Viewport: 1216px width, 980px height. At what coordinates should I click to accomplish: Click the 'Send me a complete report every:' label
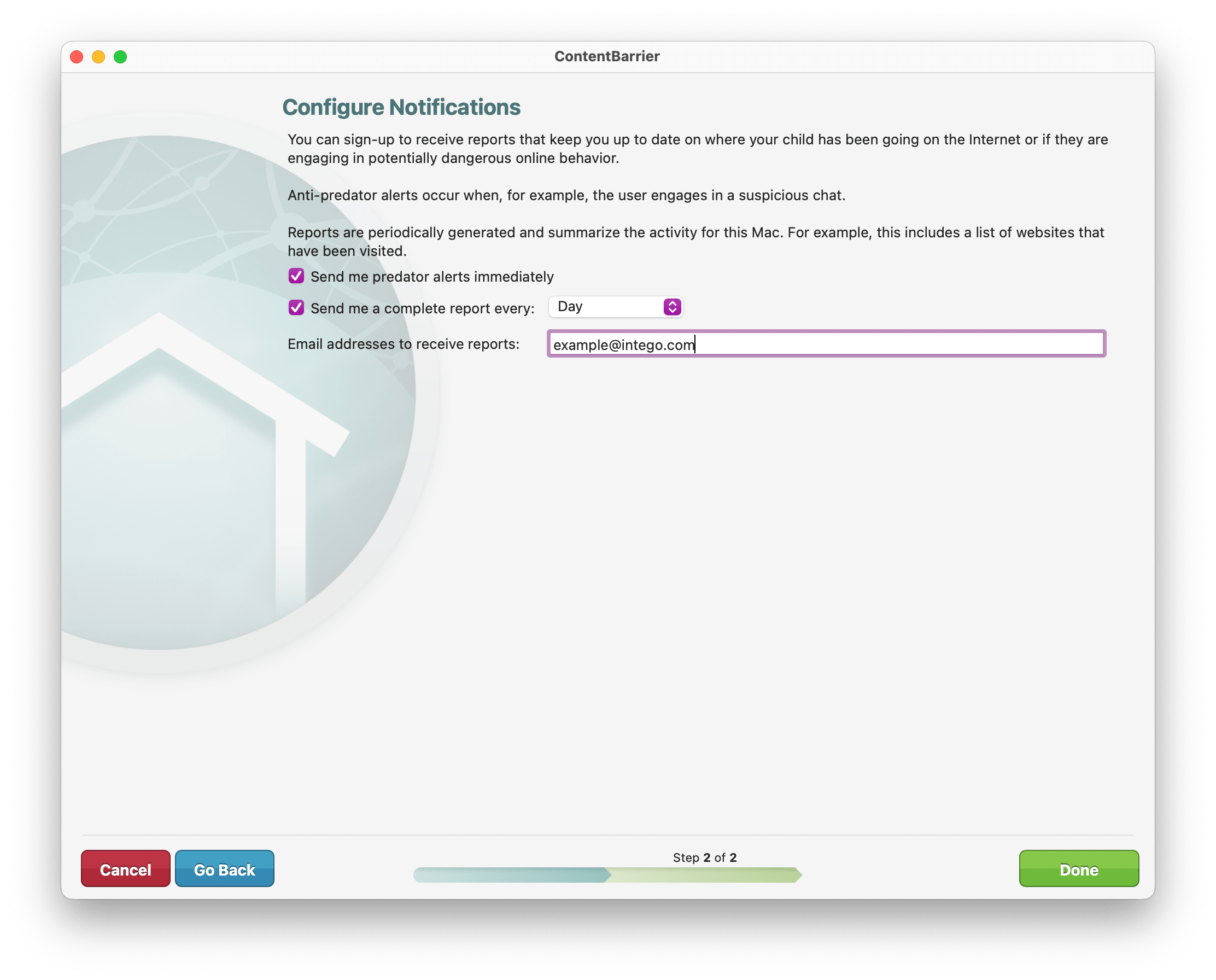click(422, 308)
